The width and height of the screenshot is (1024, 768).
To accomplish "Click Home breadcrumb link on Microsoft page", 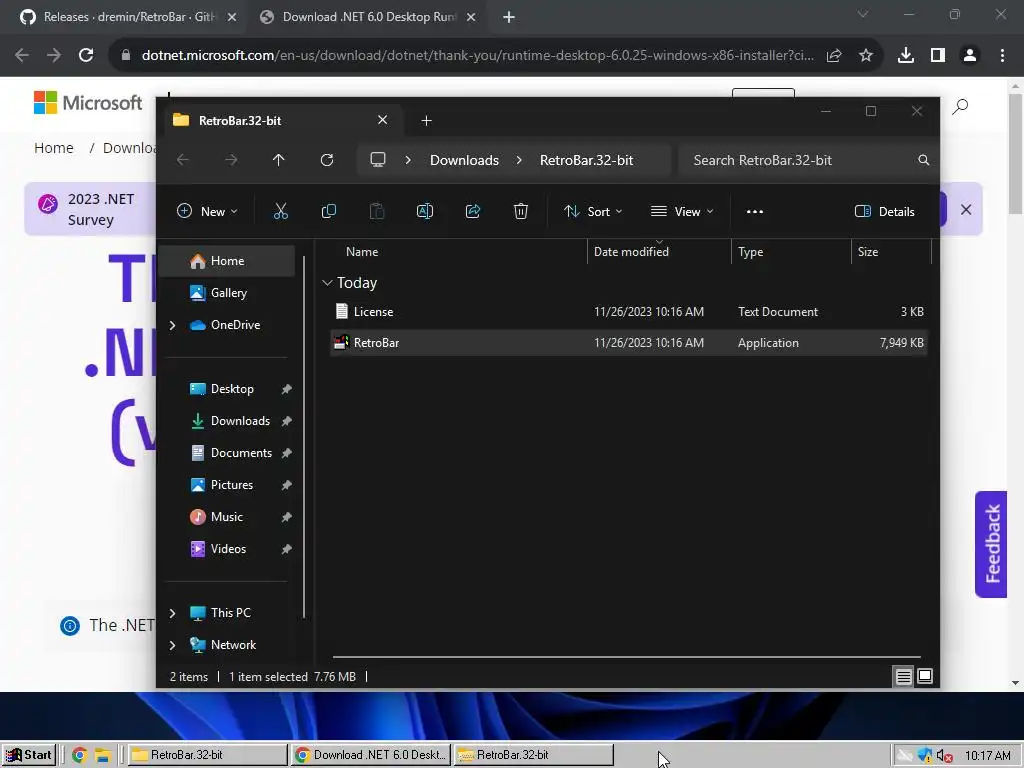I will pos(54,148).
